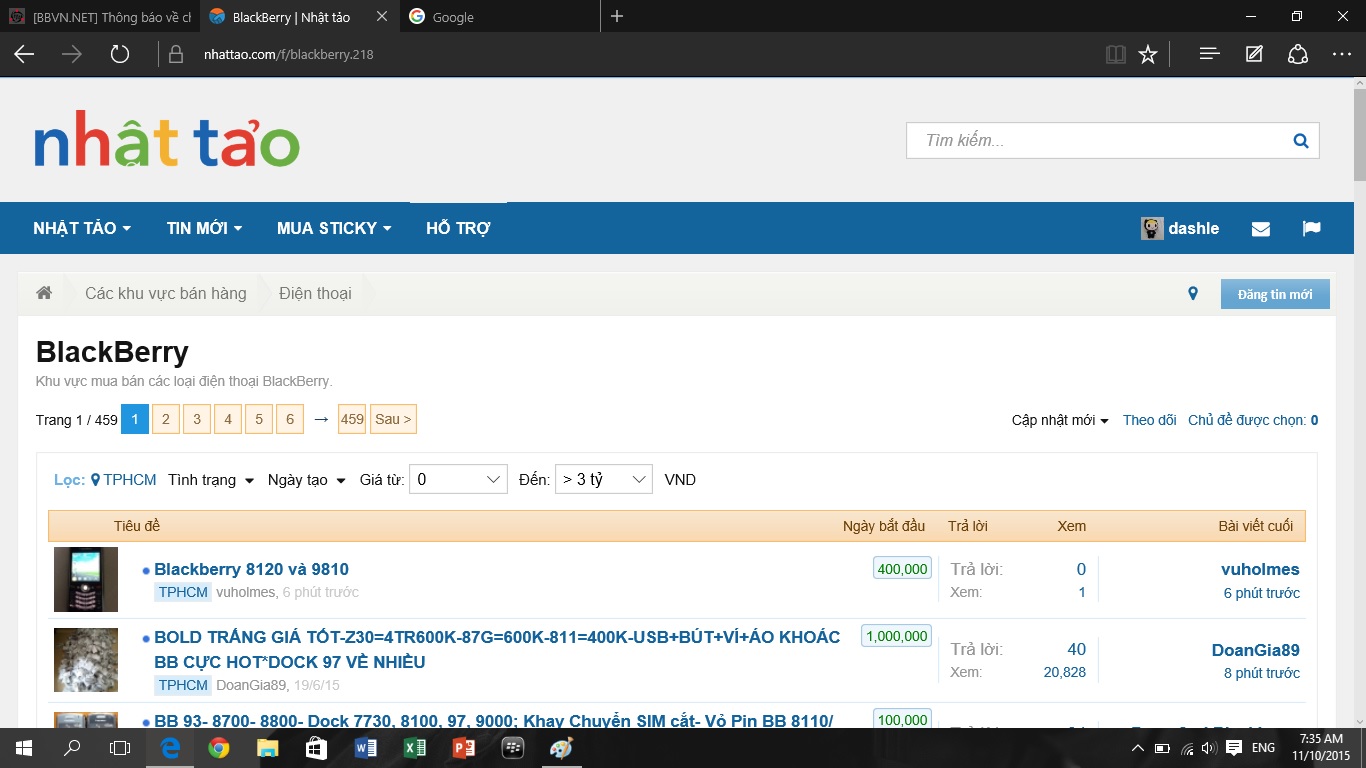This screenshot has height=768, width=1366.
Task: Sort by Bài viết cuối column header
Action: pos(1255,526)
